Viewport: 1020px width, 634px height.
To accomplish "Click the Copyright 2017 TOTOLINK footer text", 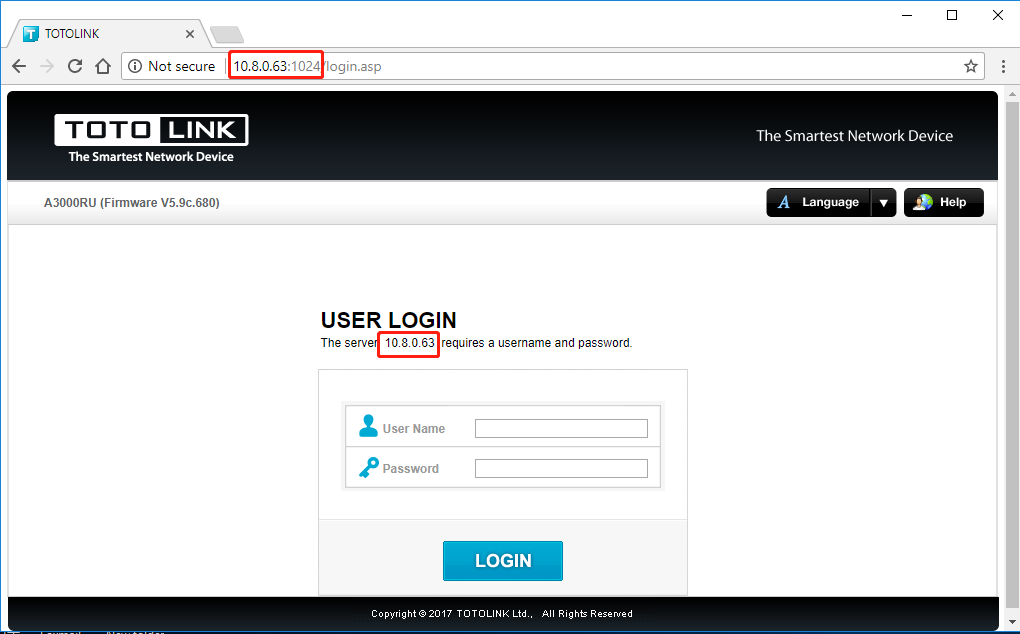I will tap(502, 614).
